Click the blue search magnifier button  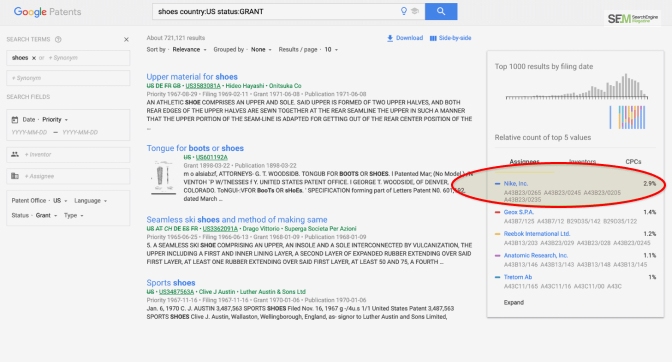click(x=441, y=12)
